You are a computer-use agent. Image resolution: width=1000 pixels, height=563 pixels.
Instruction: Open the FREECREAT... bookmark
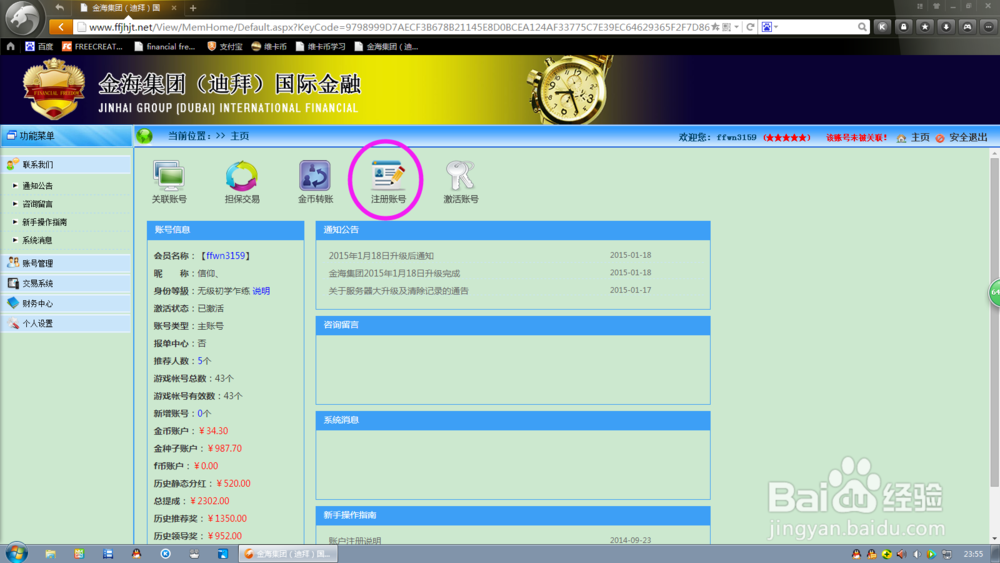(x=92, y=47)
